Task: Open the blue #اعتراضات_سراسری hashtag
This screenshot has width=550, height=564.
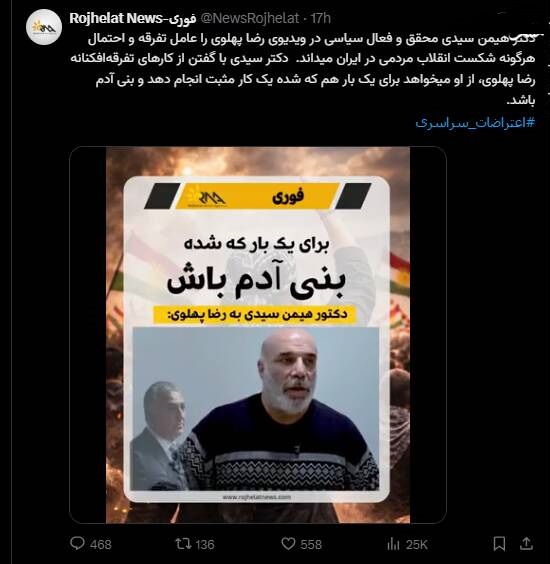Action: [475, 123]
